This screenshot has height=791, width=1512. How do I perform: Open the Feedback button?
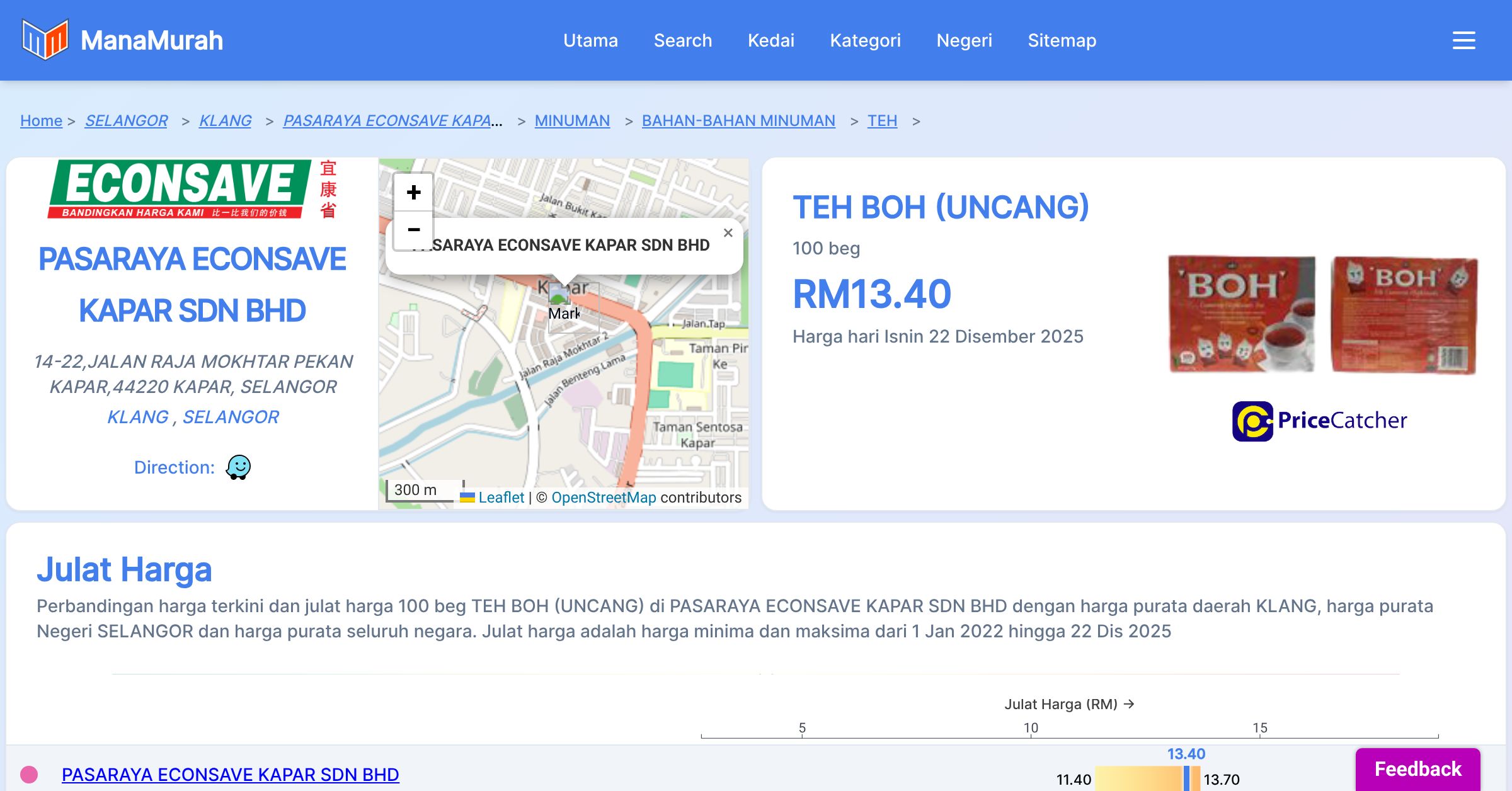1417,769
